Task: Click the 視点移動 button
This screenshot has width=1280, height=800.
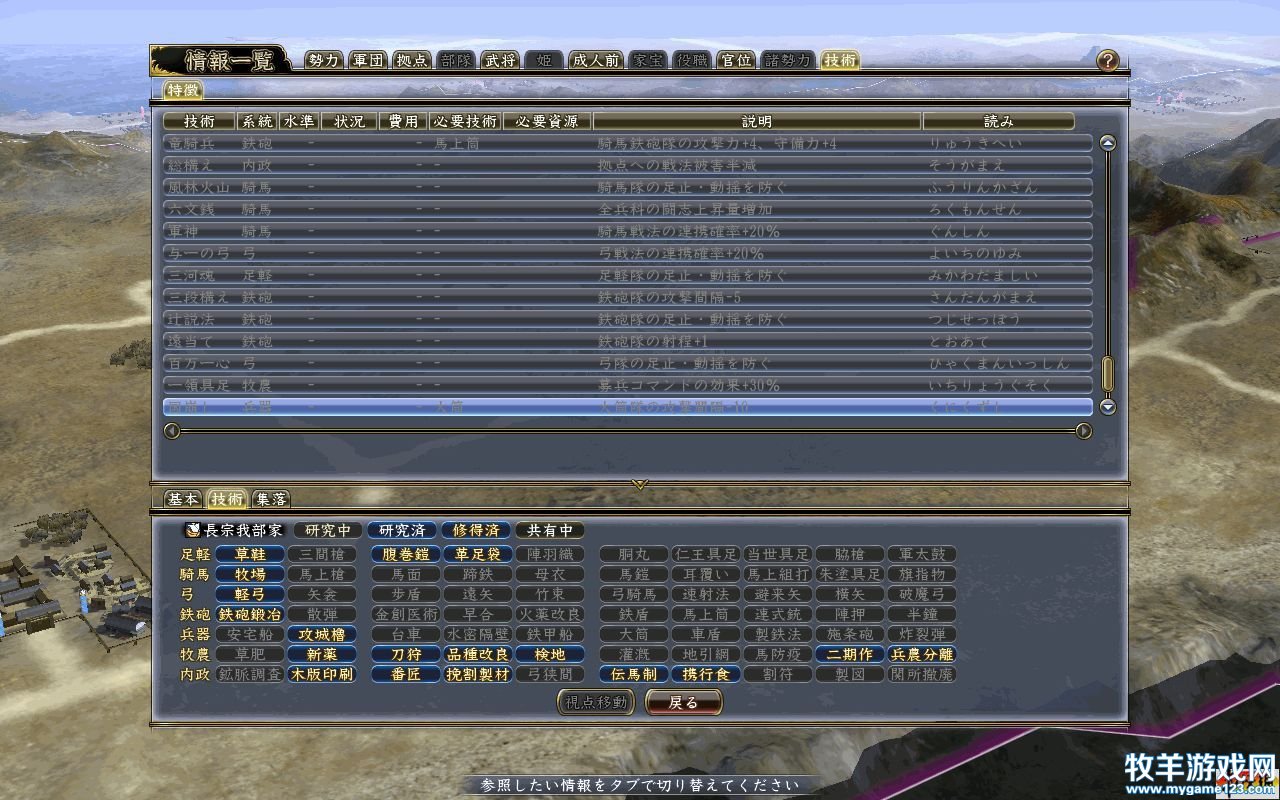Action: click(596, 703)
